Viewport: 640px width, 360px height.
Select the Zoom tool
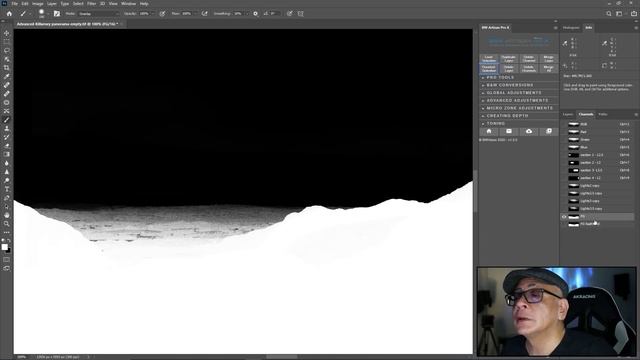pos(7,223)
